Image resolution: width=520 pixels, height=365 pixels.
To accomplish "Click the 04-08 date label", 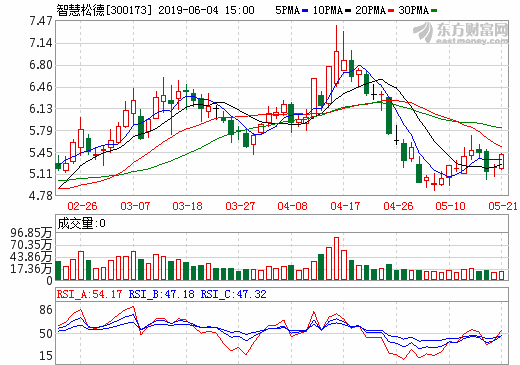I will coord(292,206).
